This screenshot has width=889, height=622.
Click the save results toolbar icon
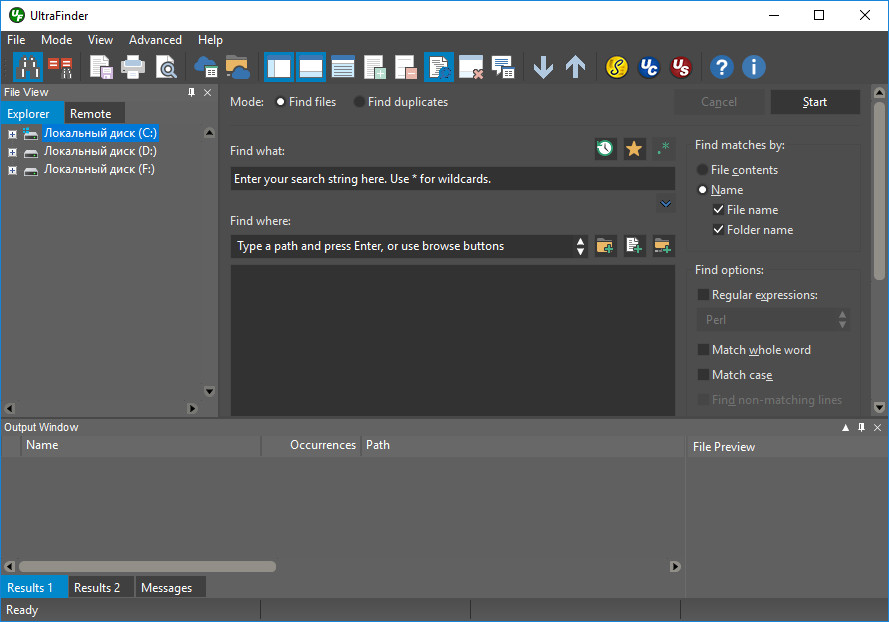click(x=101, y=67)
